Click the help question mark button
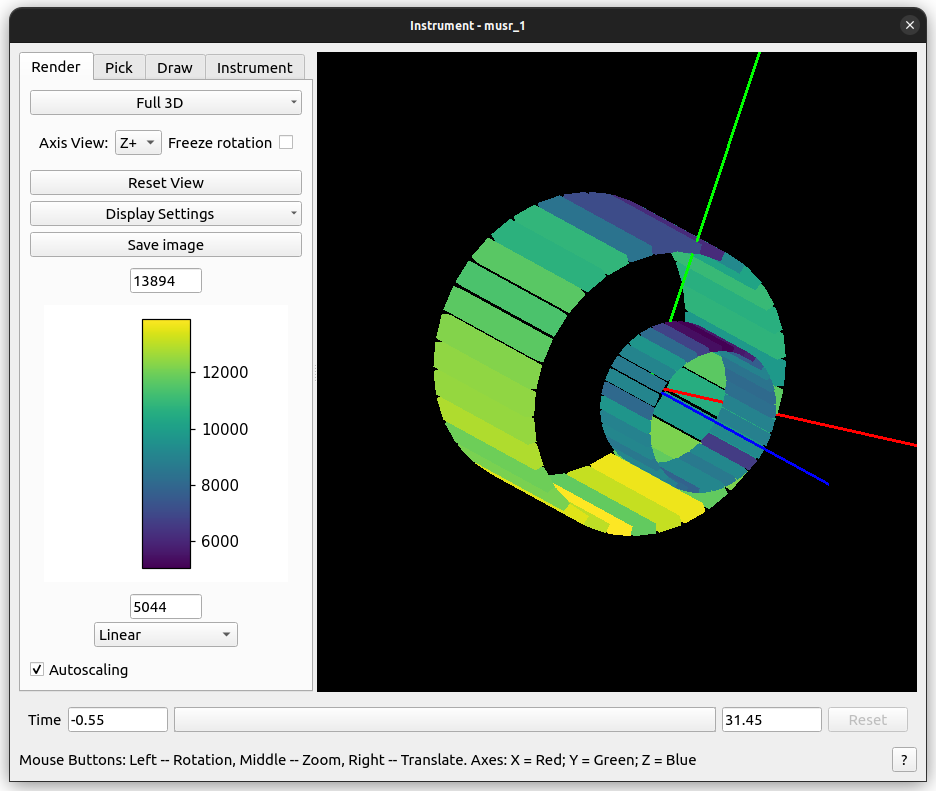936x791 pixels. [903, 759]
